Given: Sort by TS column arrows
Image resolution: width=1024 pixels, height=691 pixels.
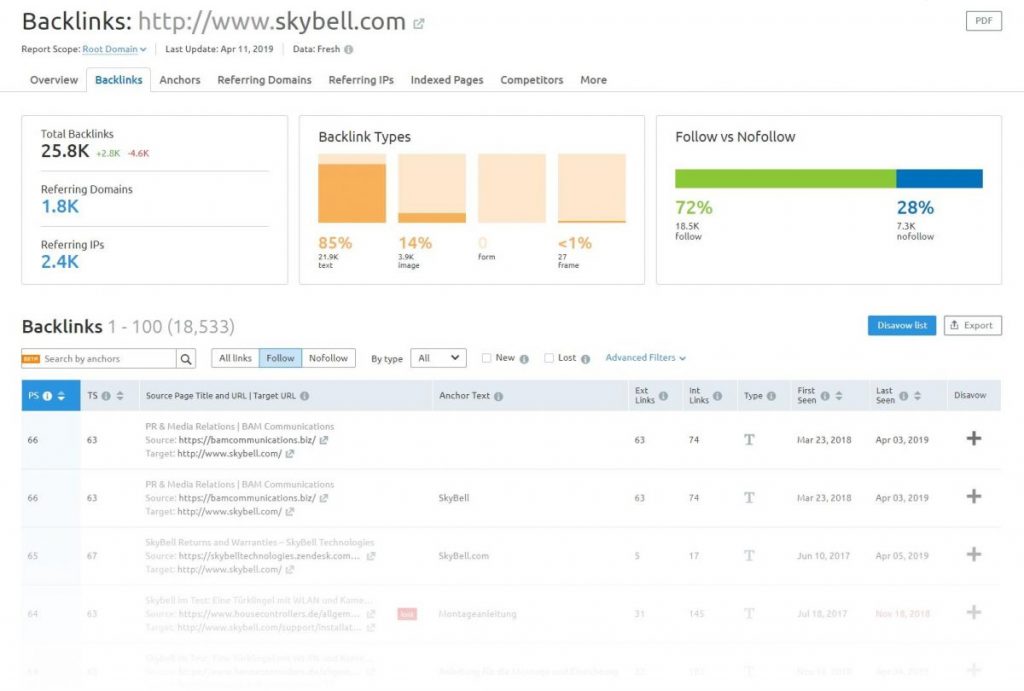Looking at the screenshot, I should (x=120, y=396).
